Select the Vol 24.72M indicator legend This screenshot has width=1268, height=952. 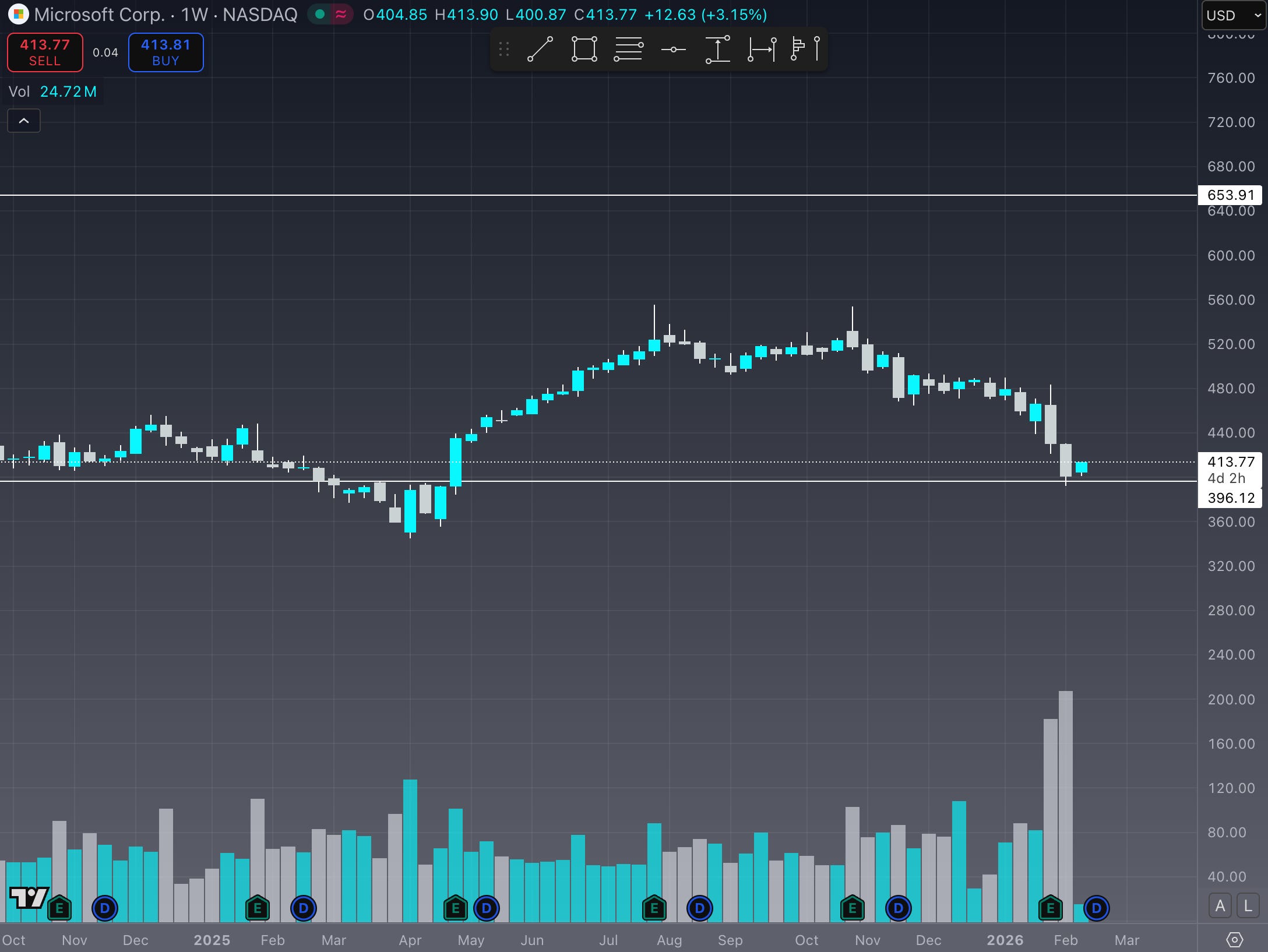(53, 91)
